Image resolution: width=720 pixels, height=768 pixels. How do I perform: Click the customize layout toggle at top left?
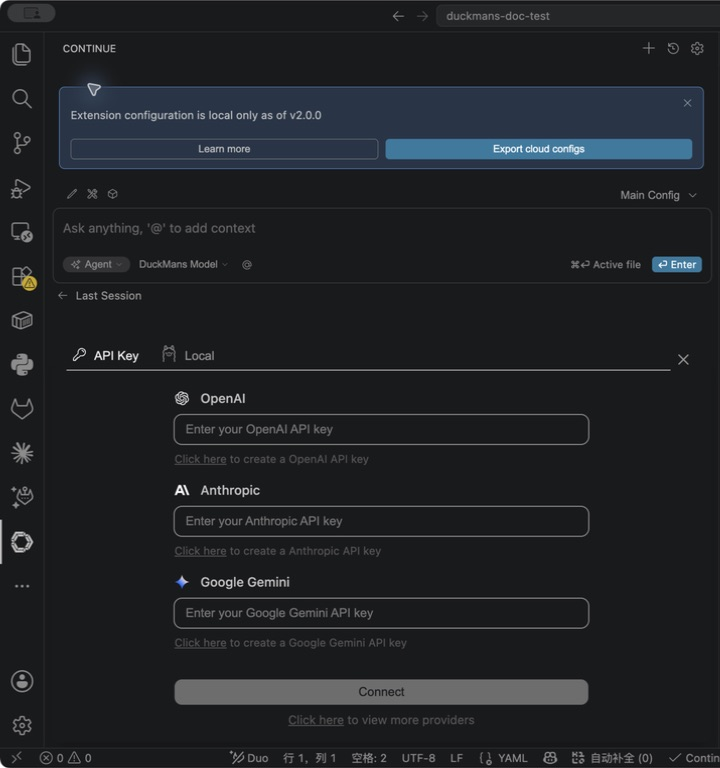32,13
